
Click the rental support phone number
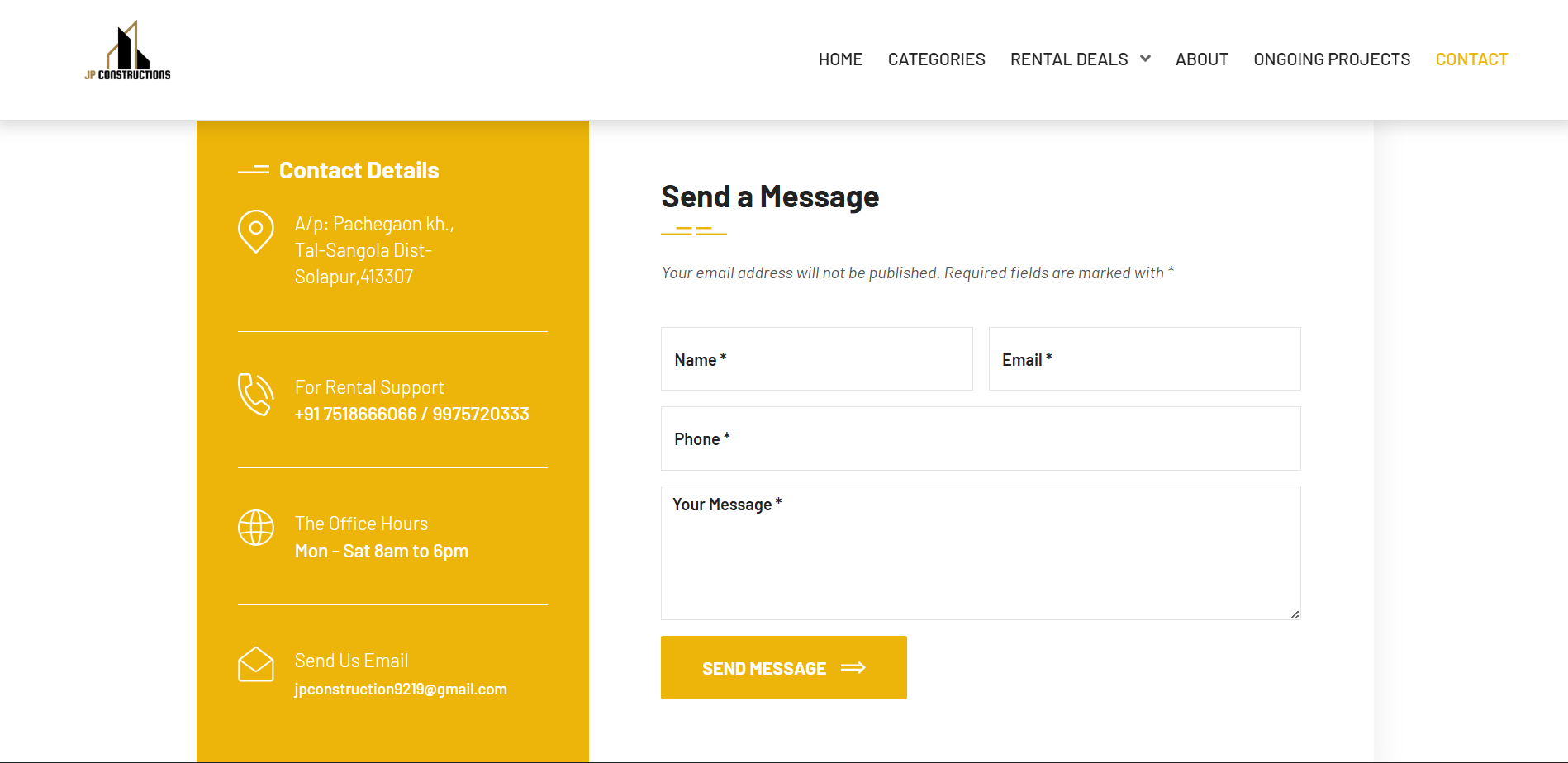411,415
